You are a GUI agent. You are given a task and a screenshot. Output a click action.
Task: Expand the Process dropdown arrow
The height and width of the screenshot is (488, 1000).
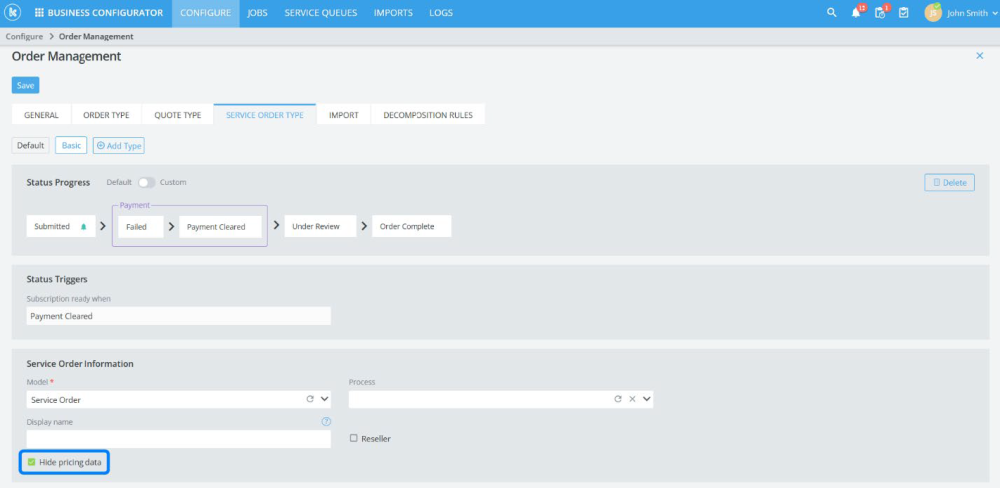click(x=647, y=399)
